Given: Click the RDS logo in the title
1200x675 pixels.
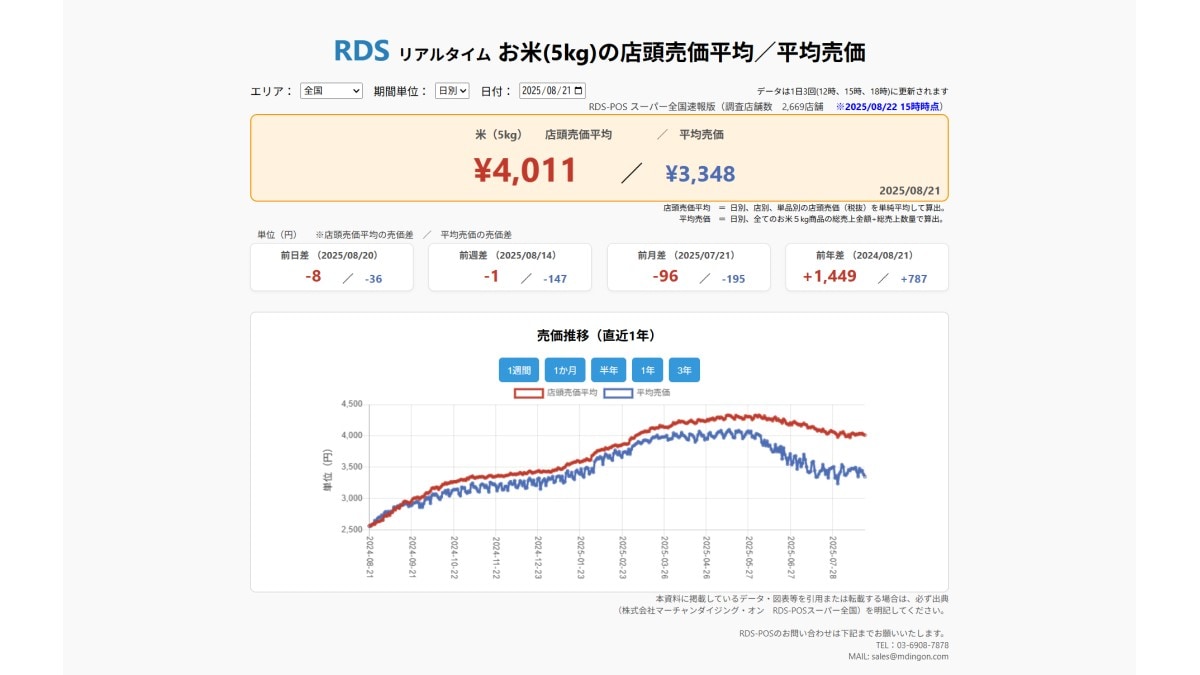Looking at the screenshot, I should (362, 50).
